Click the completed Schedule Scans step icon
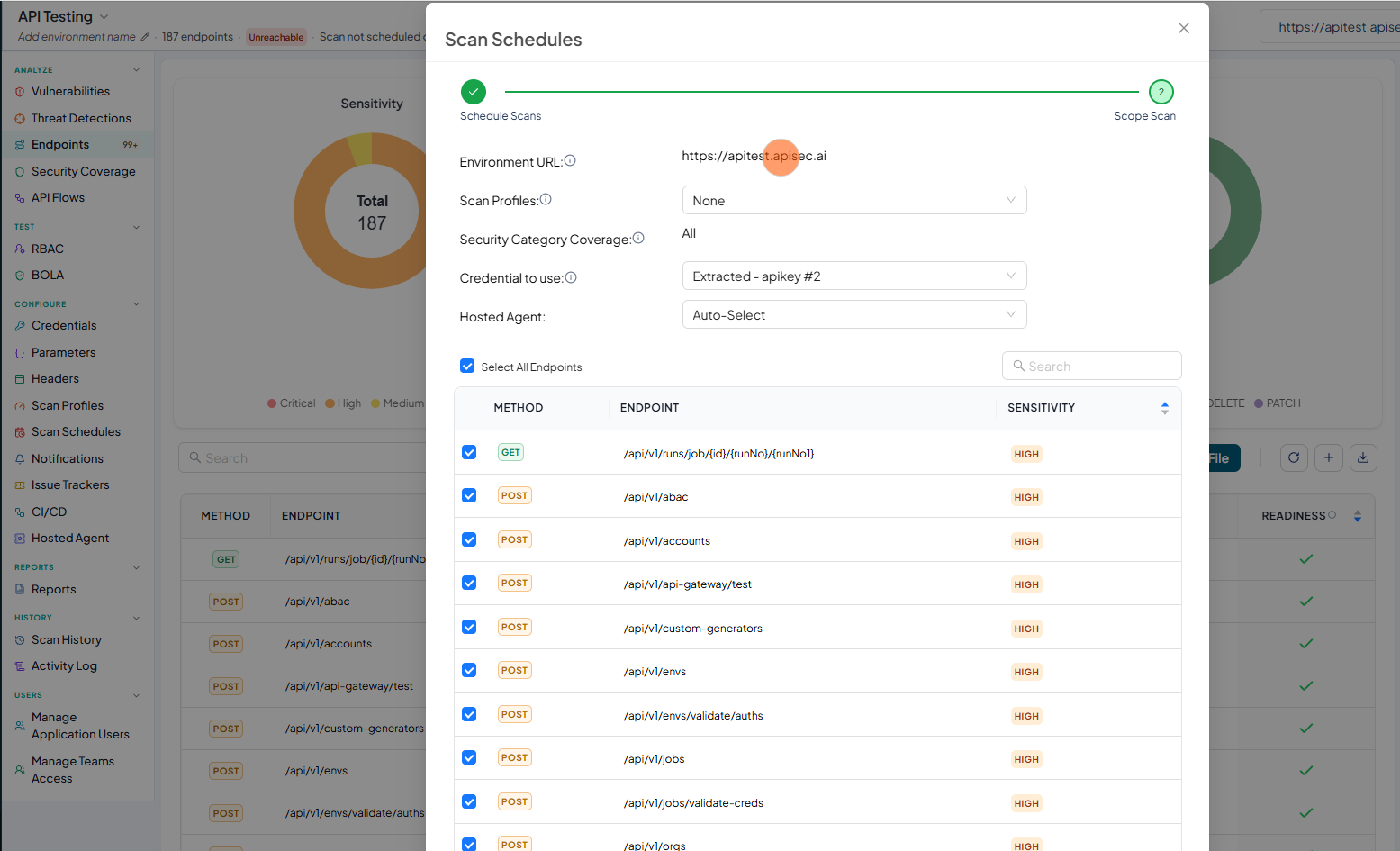This screenshot has width=1400, height=851. tap(474, 92)
